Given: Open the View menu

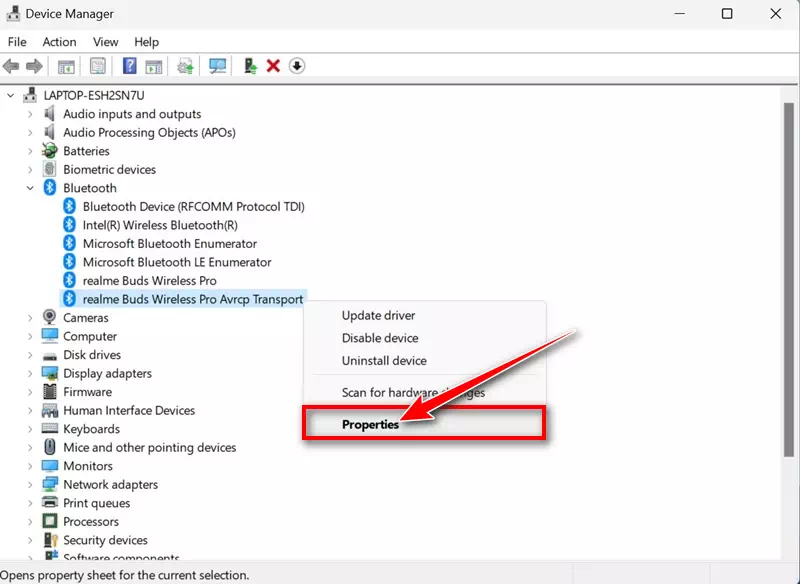Looking at the screenshot, I should pyautogui.click(x=106, y=42).
